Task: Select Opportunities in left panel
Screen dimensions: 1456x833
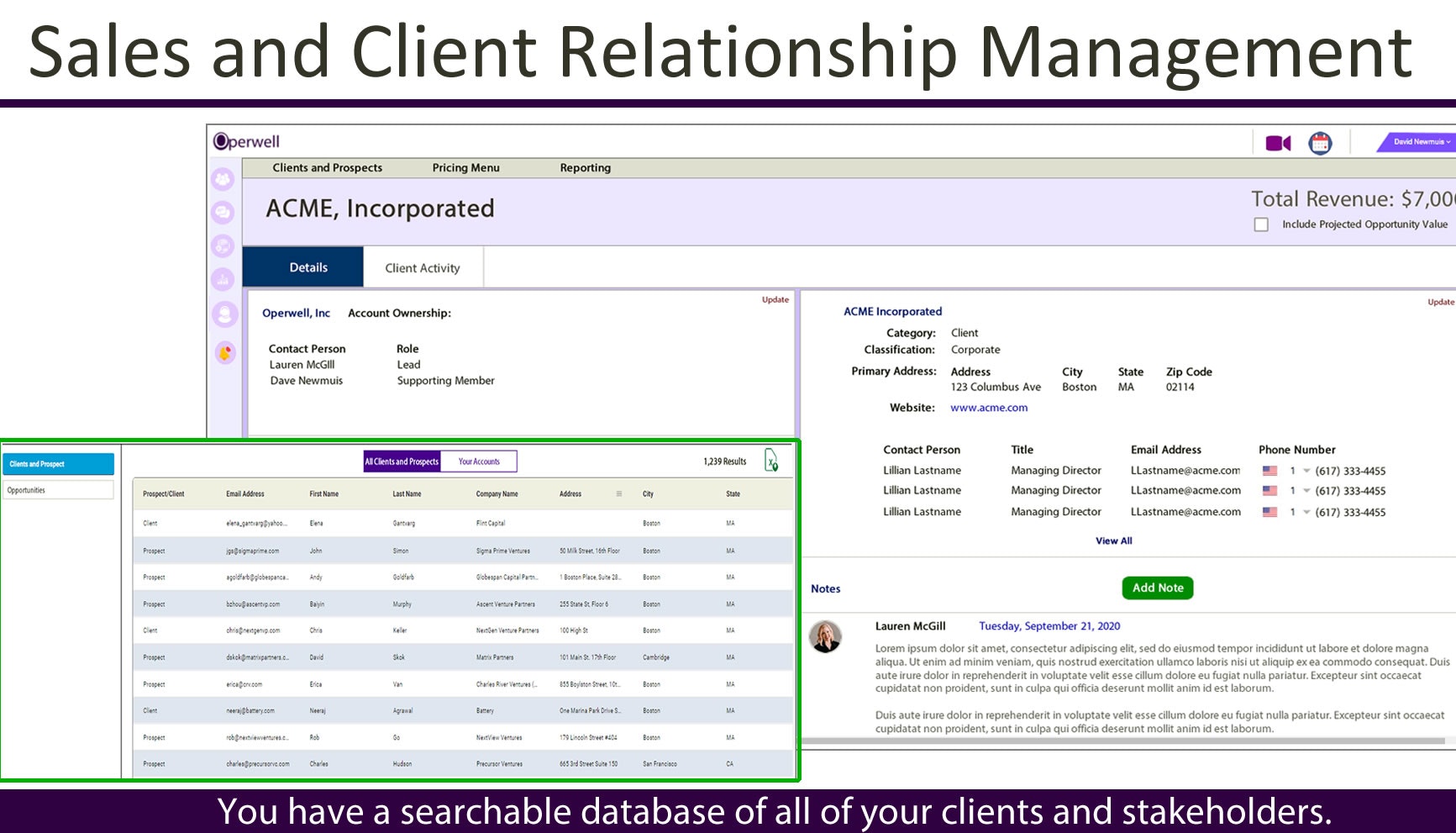Action: 58,490
